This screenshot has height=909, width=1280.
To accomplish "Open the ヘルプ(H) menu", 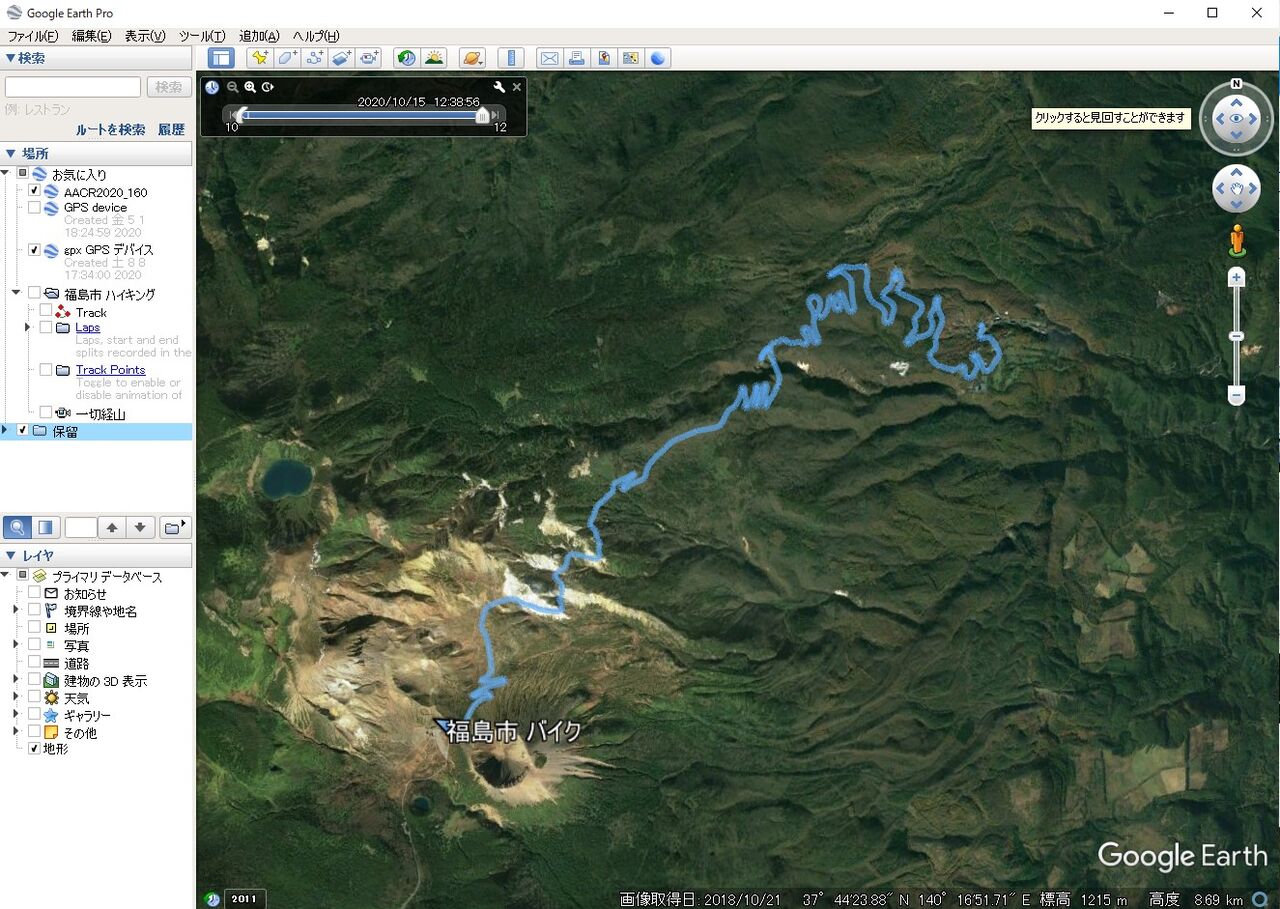I will pyautogui.click(x=316, y=36).
